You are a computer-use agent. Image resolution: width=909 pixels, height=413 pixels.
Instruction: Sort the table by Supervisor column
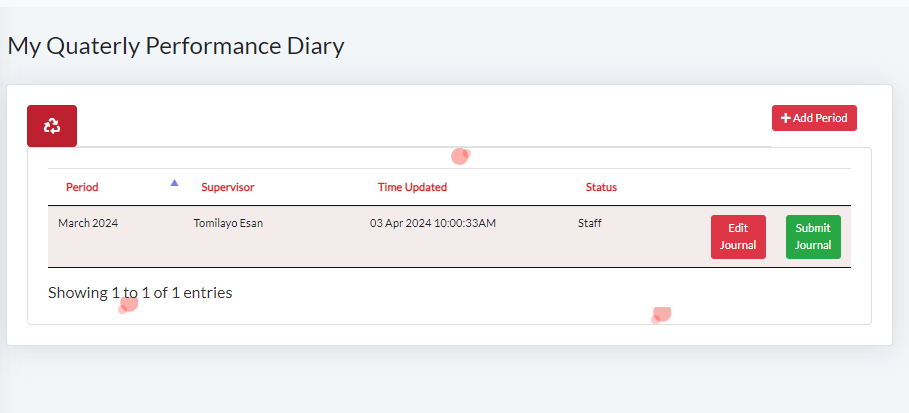click(x=228, y=187)
